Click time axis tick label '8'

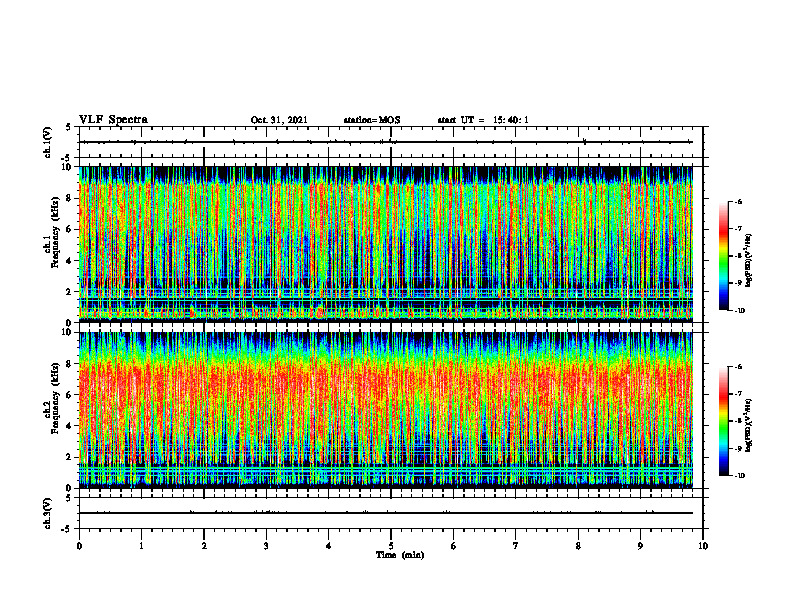click(x=578, y=546)
